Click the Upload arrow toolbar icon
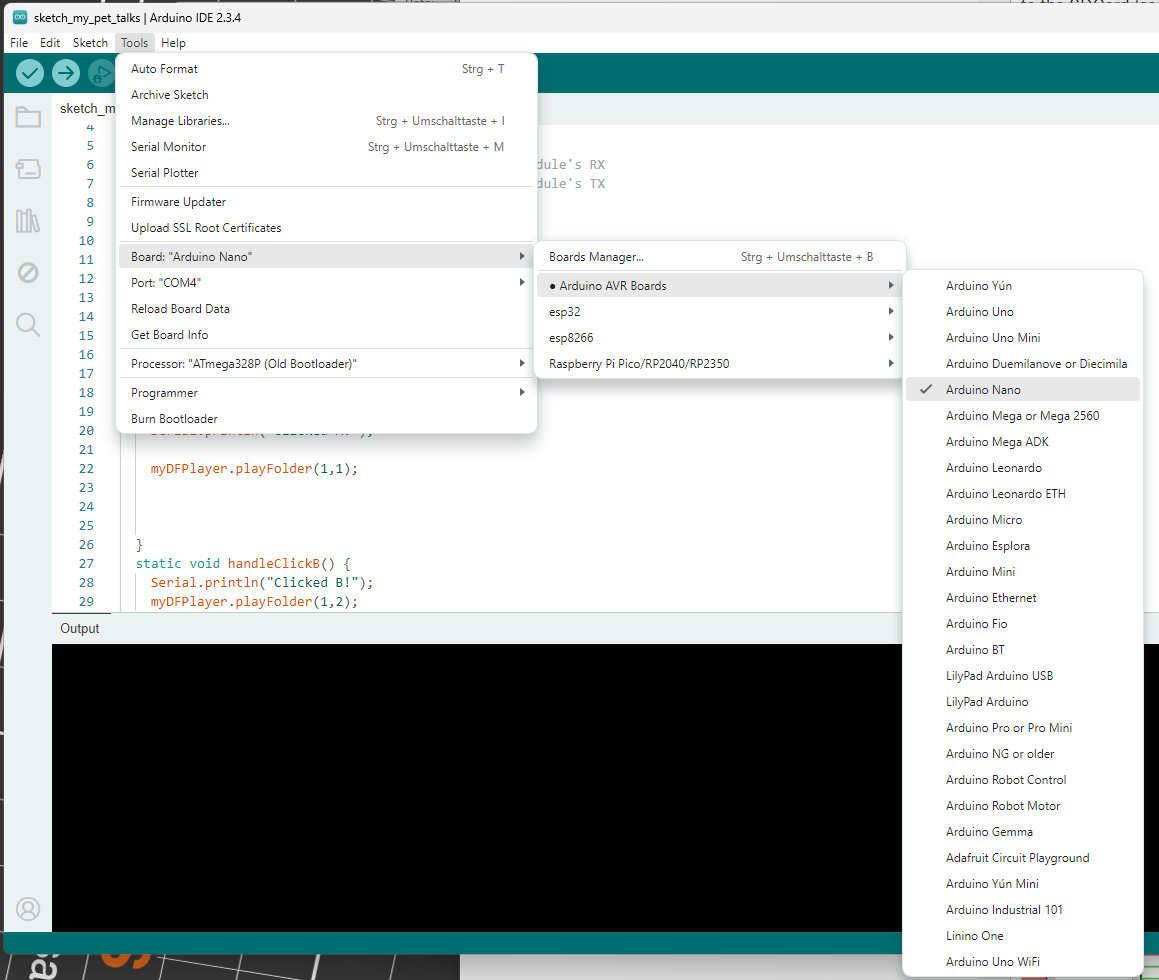The image size is (1159, 980). coord(66,73)
